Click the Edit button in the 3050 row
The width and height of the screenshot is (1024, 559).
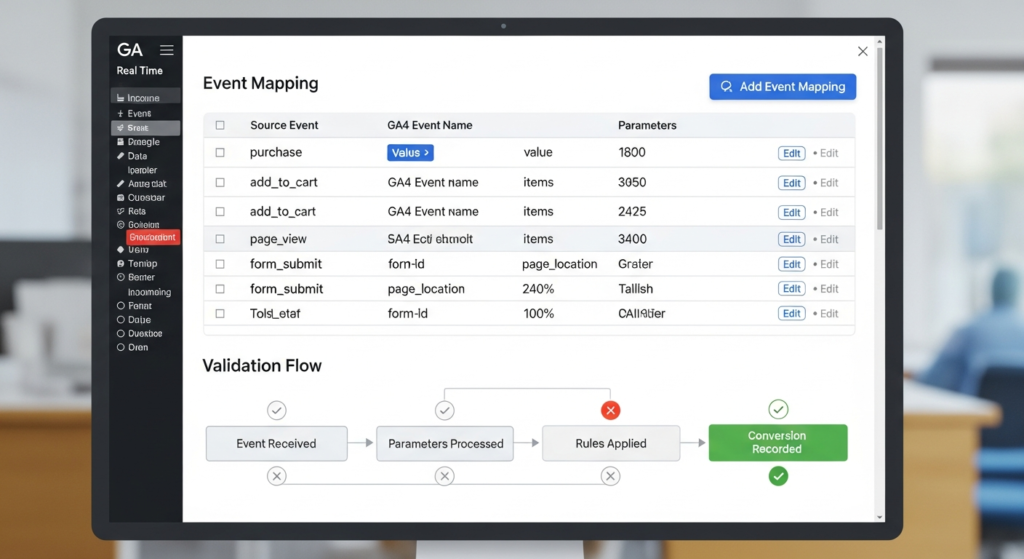tap(792, 183)
